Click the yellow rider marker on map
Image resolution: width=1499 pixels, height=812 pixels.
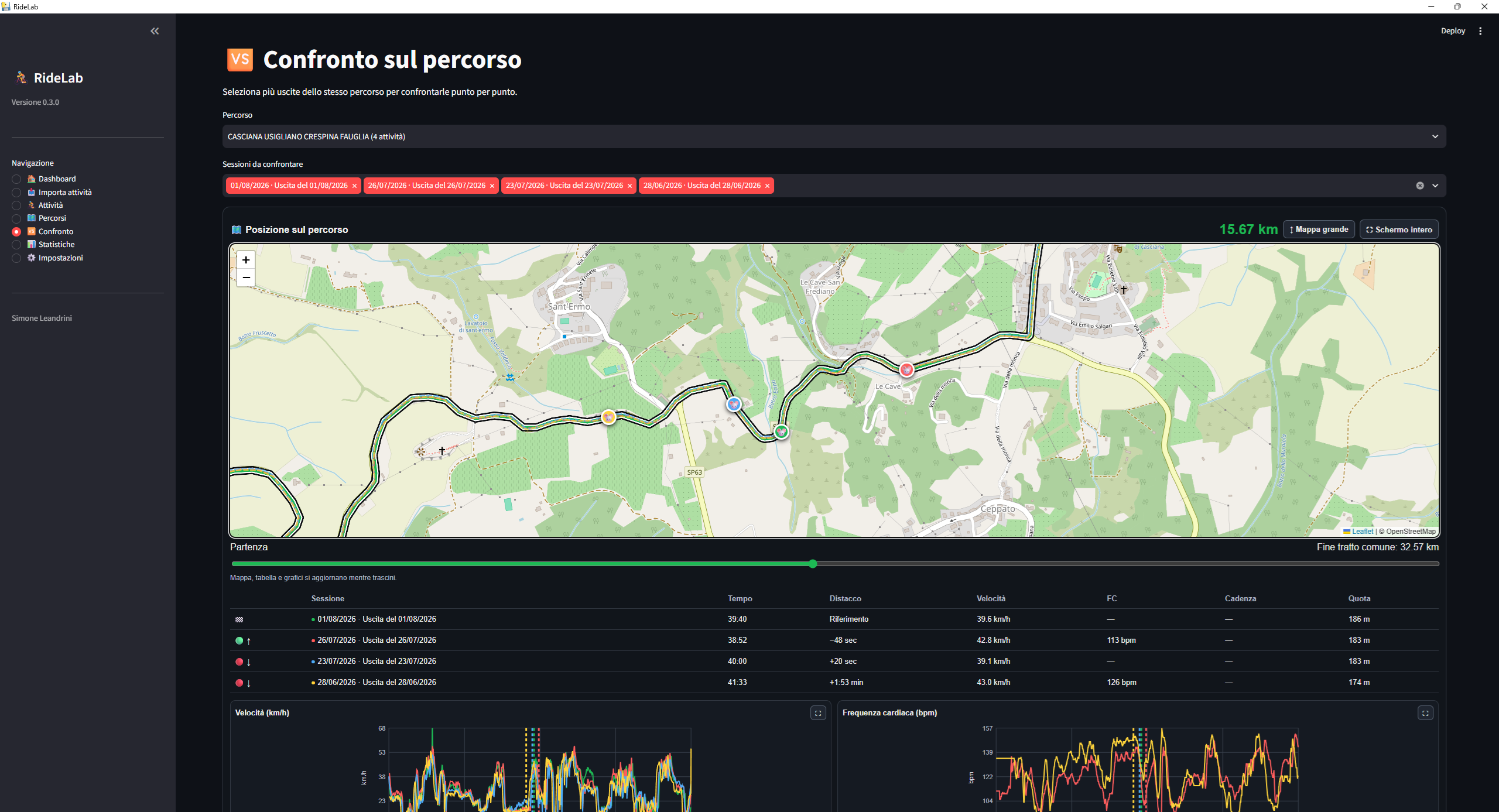coord(608,417)
